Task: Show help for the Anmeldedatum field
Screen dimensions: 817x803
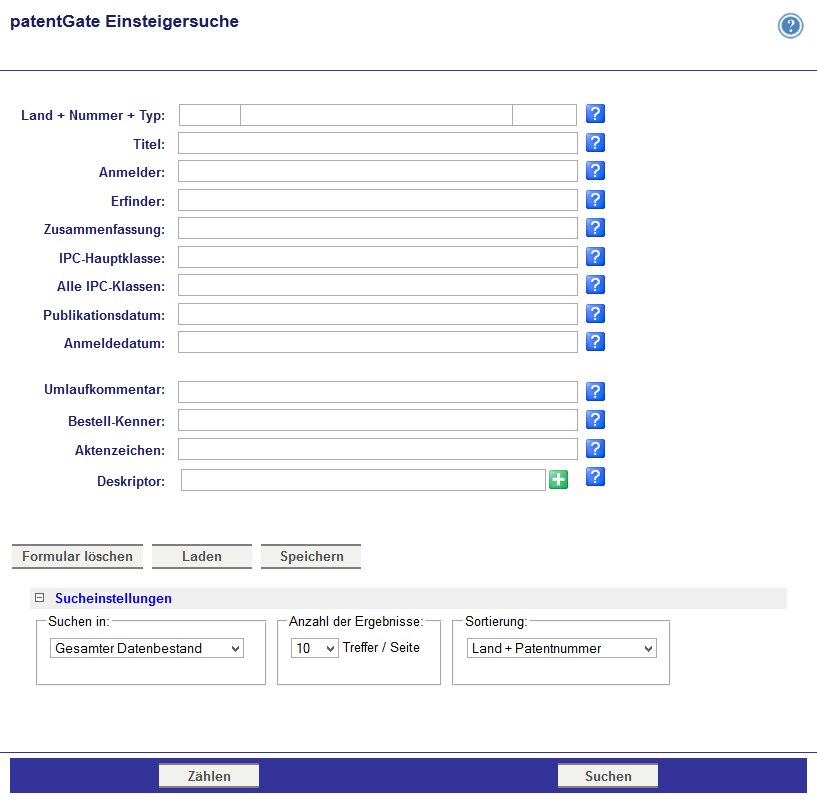Action: (595, 342)
